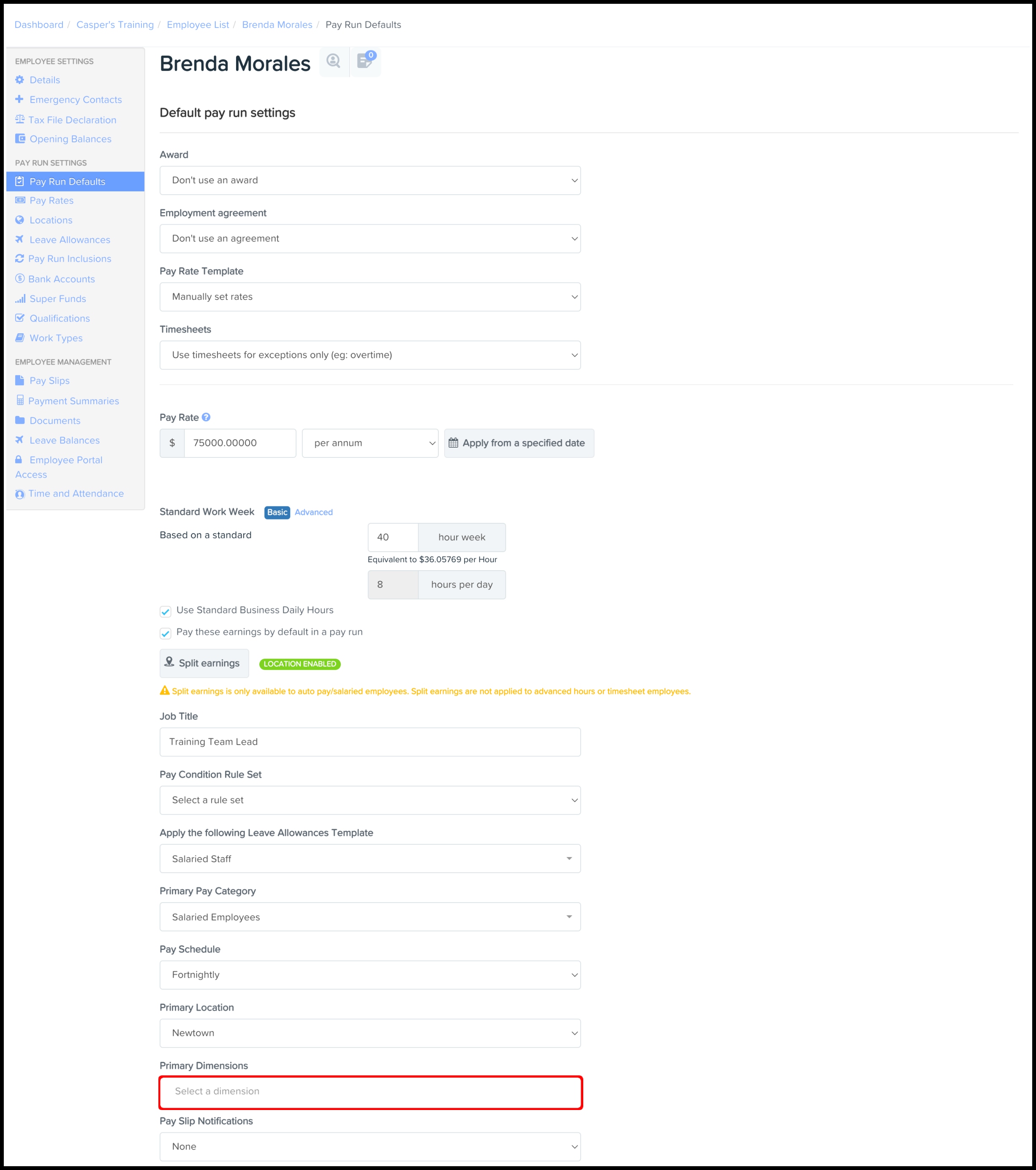
Task: Click the Split earnings button
Action: click(x=204, y=663)
